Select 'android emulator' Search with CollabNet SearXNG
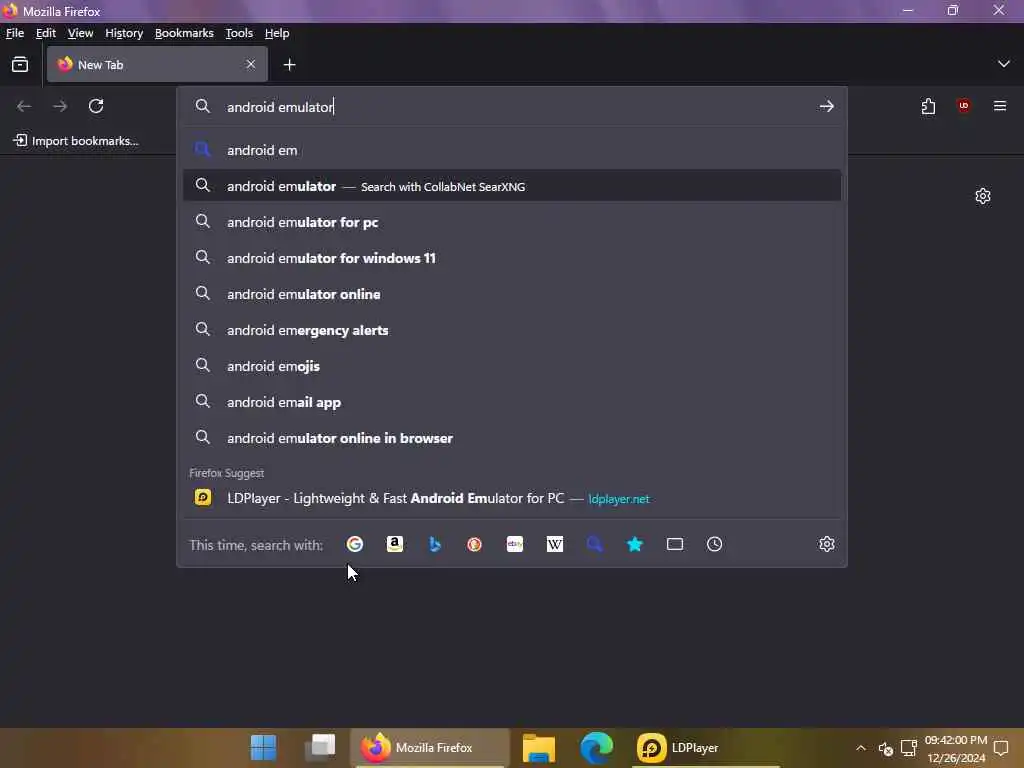Screen dimensions: 1024x768 [x=512, y=186]
